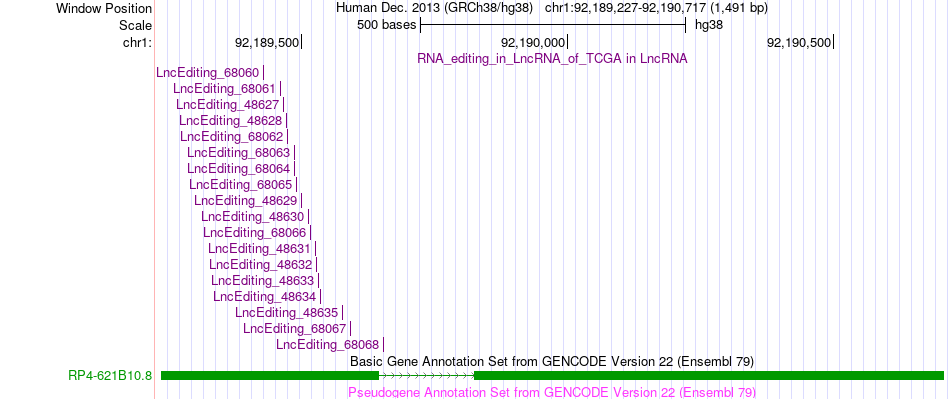Open the Basic Gene Annotation Set GENCODE title

(x=552, y=361)
